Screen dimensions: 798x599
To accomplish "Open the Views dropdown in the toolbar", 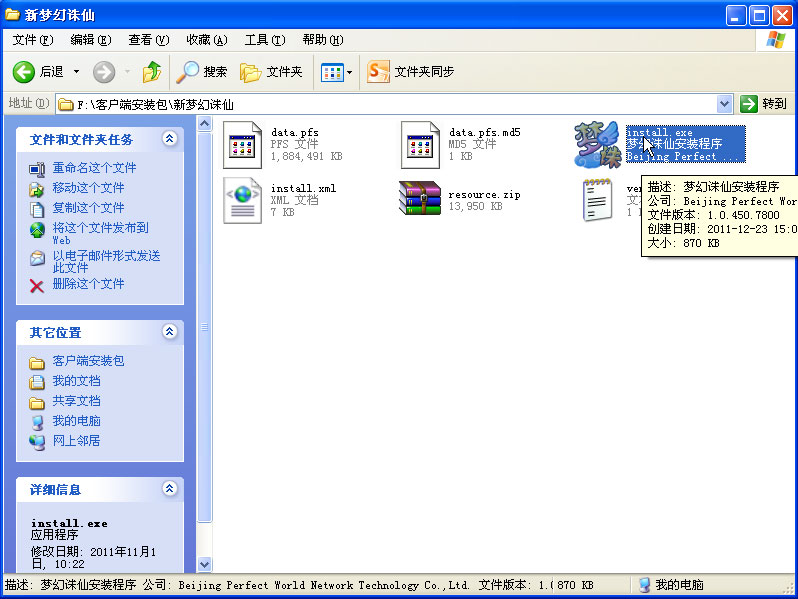I will coord(333,72).
